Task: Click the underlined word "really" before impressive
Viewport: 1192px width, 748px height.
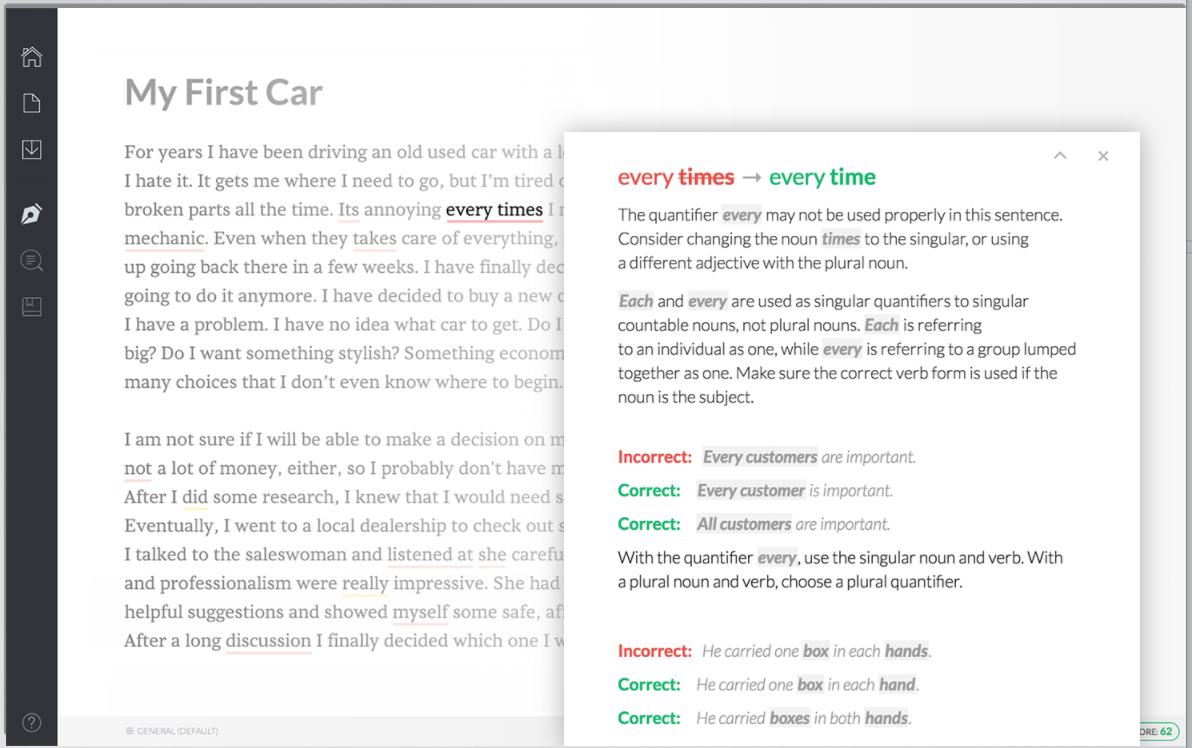Action: click(365, 584)
